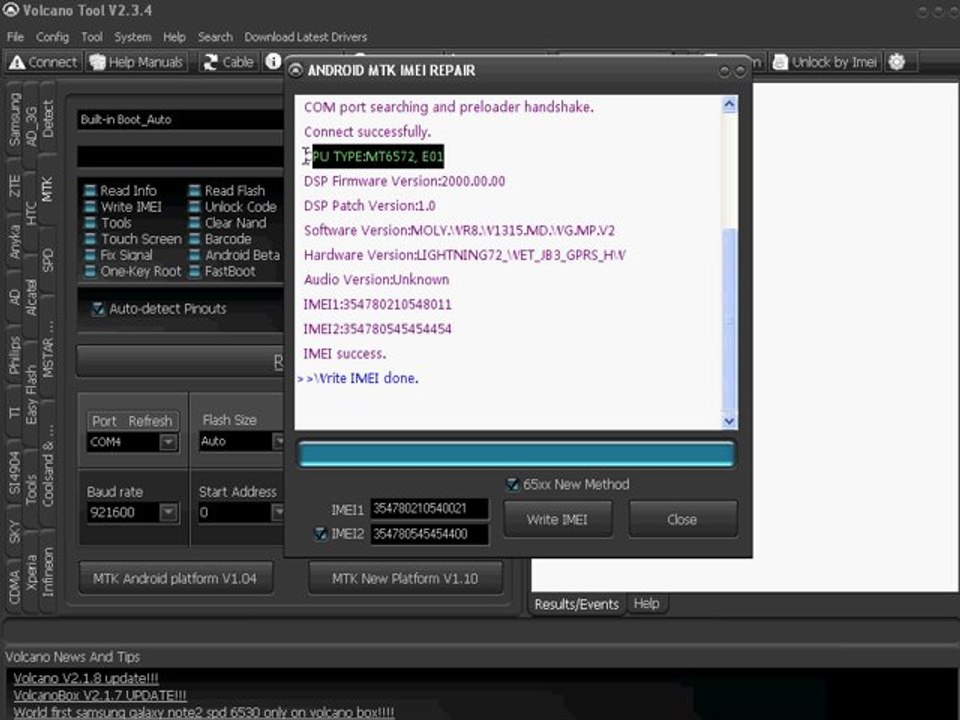The width and height of the screenshot is (960, 720).
Task: Switch to the Xperia side tab
Action: pyautogui.click(x=31, y=571)
